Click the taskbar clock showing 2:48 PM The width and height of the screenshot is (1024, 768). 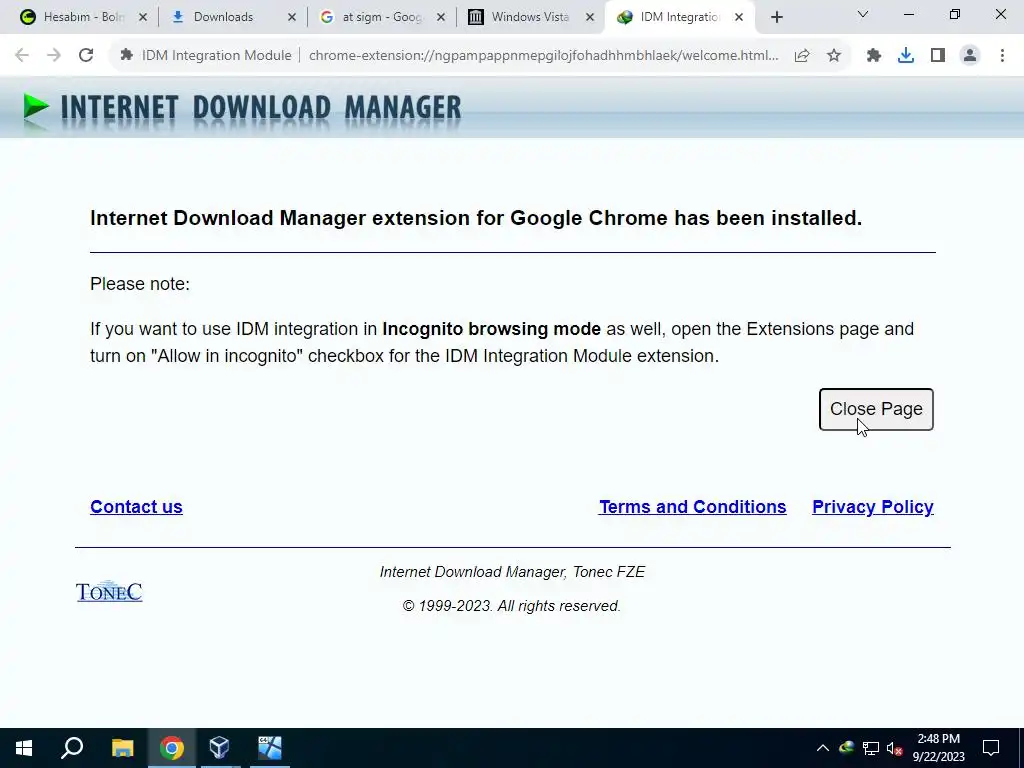[938, 748]
